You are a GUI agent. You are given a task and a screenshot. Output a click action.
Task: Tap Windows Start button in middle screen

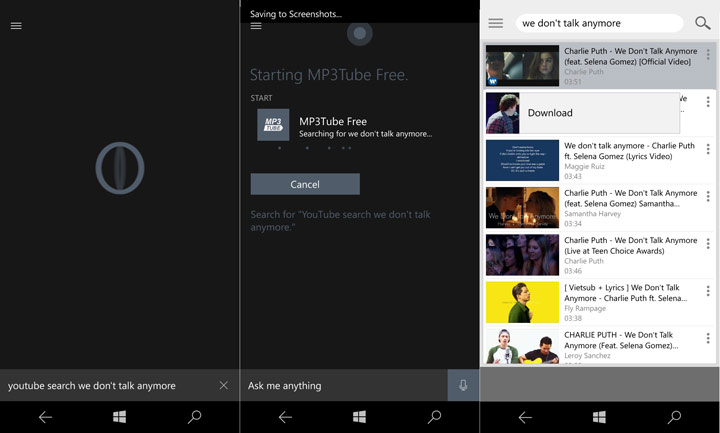pyautogui.click(x=360, y=417)
